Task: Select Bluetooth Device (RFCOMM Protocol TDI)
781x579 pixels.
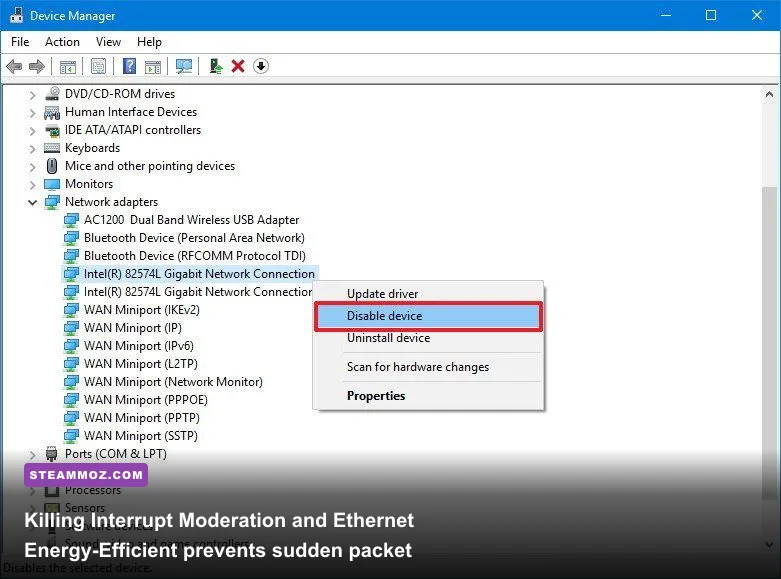Action: [x=195, y=256]
